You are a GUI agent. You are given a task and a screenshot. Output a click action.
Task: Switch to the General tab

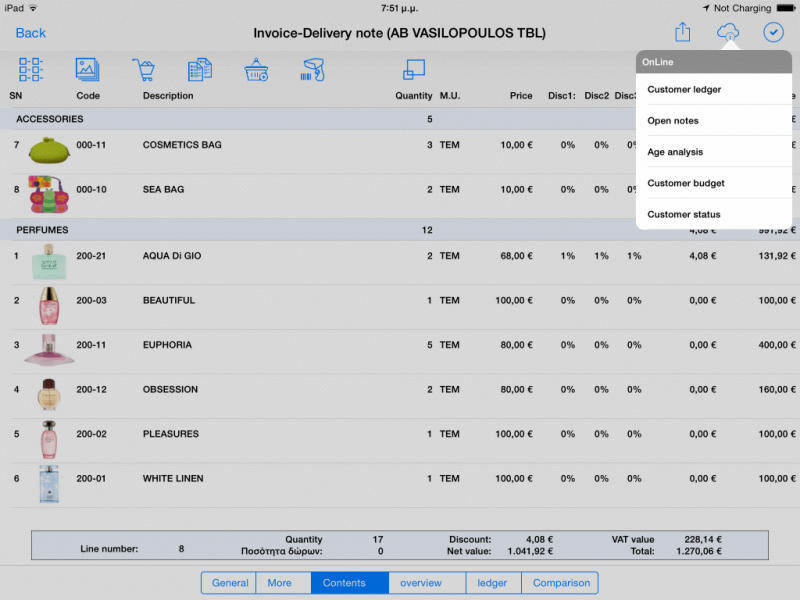click(230, 583)
